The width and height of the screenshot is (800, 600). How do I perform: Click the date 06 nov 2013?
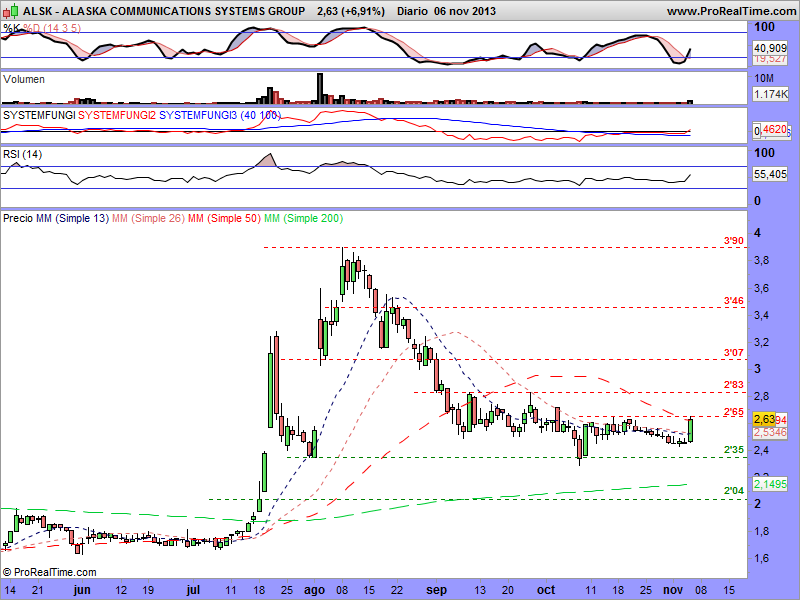point(465,11)
